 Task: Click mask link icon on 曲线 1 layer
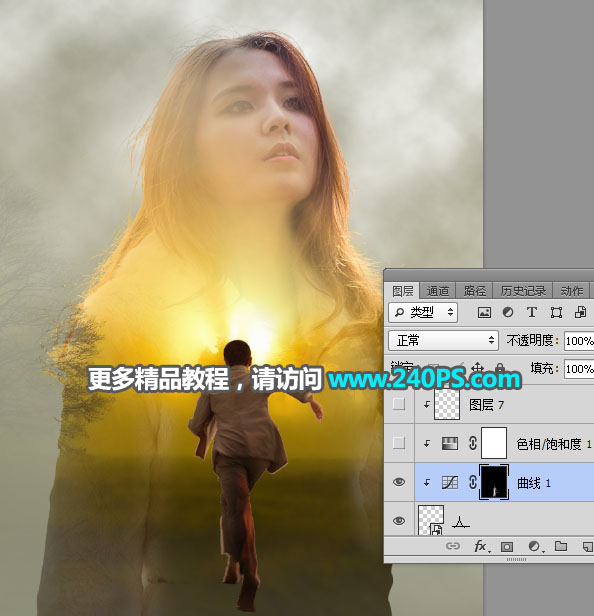pyautogui.click(x=473, y=482)
